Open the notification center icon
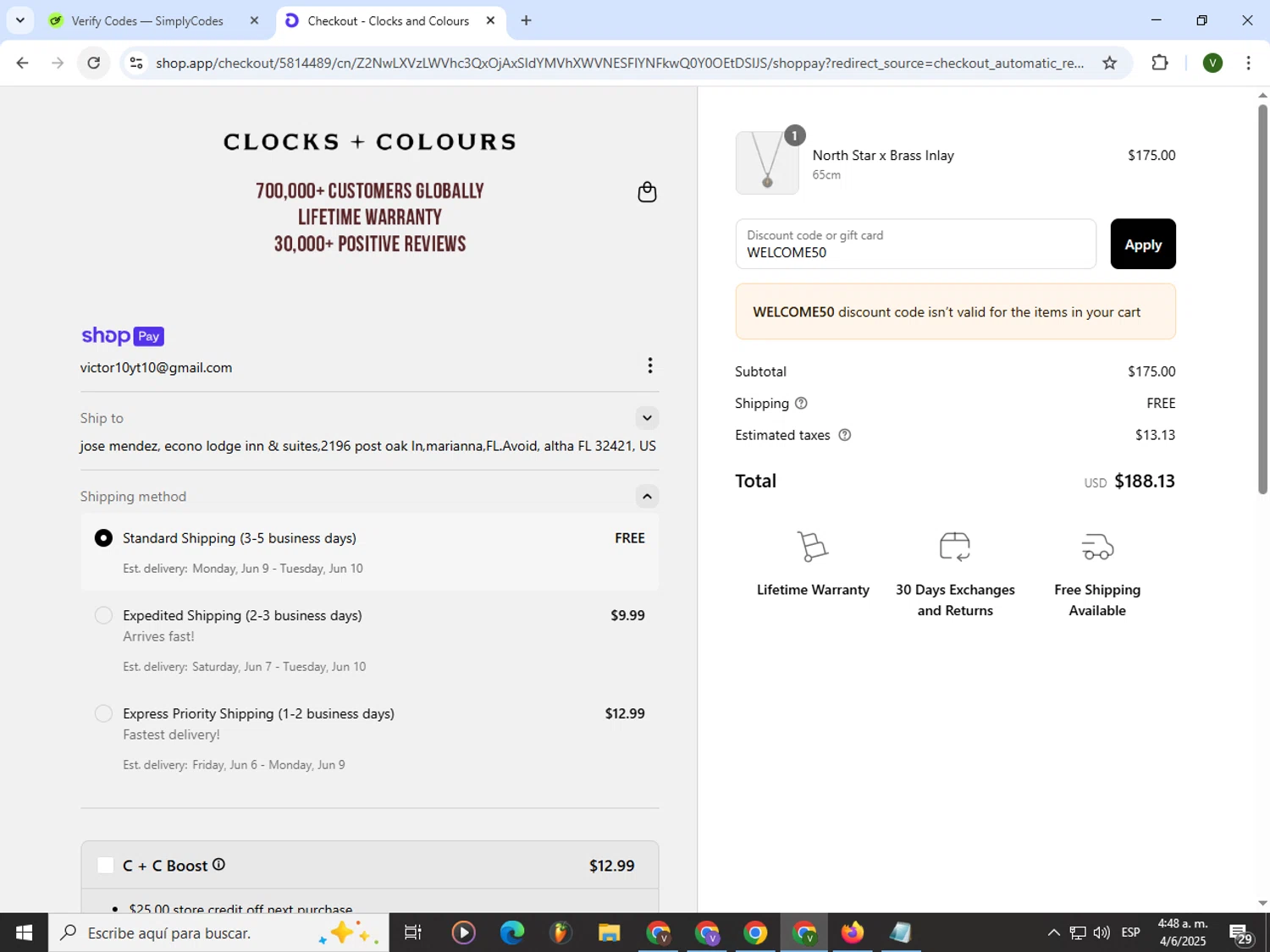 [1241, 933]
